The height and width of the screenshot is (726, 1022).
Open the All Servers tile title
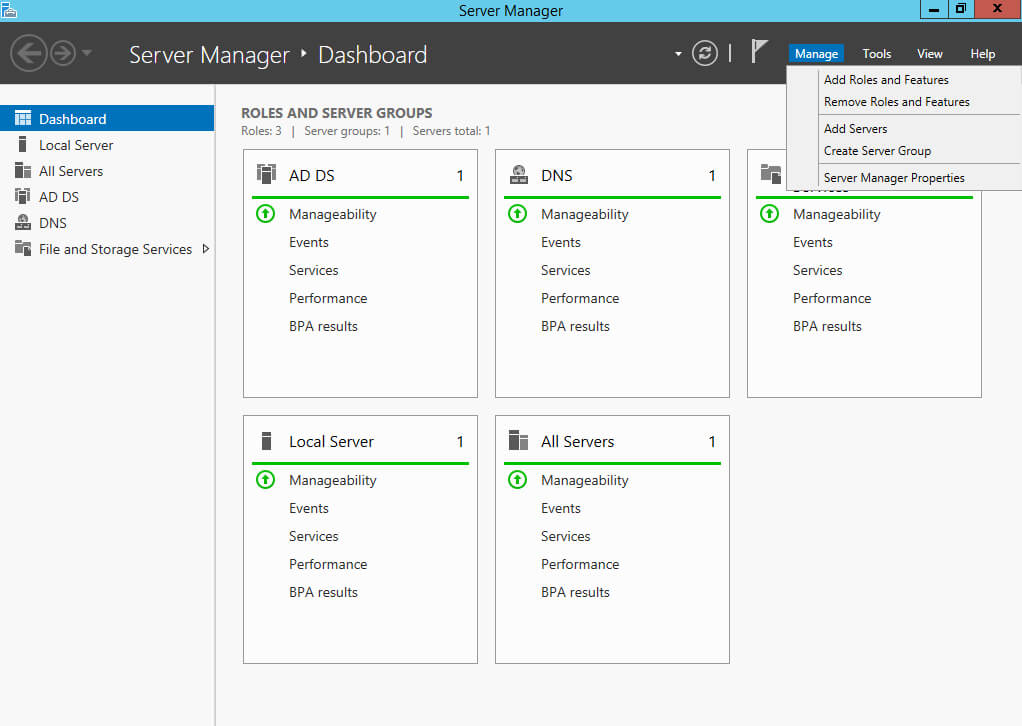(577, 442)
